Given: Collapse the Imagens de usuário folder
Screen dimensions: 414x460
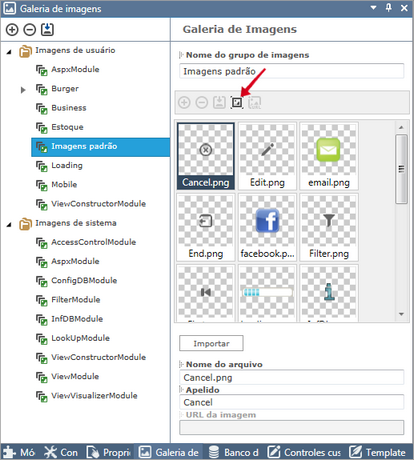Looking at the screenshot, I should coord(9,52).
